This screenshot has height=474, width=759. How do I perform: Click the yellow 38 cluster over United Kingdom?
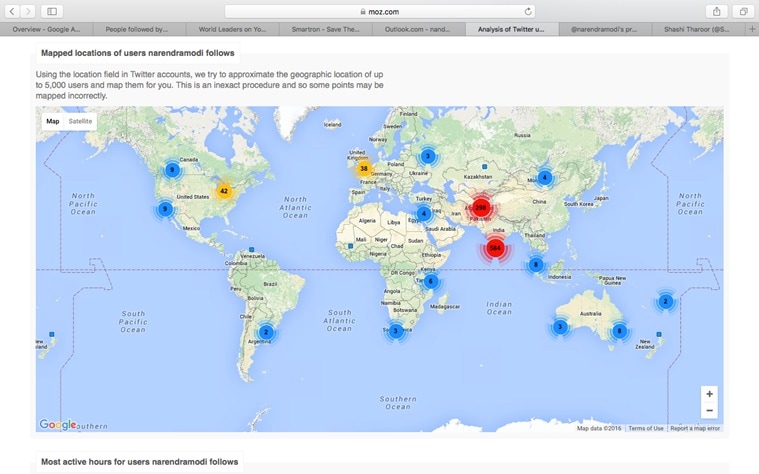click(364, 168)
